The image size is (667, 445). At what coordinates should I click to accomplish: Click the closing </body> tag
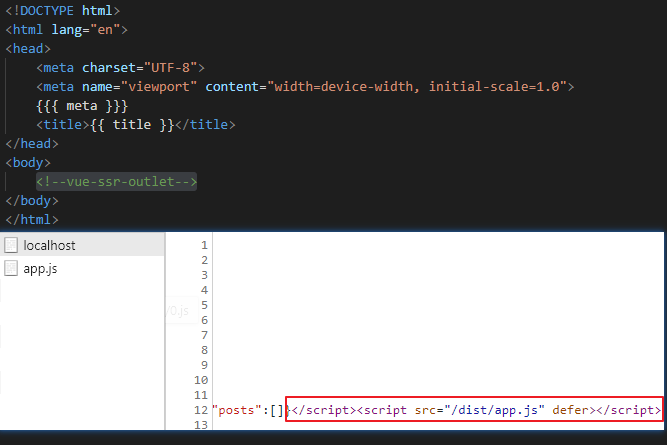tap(32, 200)
